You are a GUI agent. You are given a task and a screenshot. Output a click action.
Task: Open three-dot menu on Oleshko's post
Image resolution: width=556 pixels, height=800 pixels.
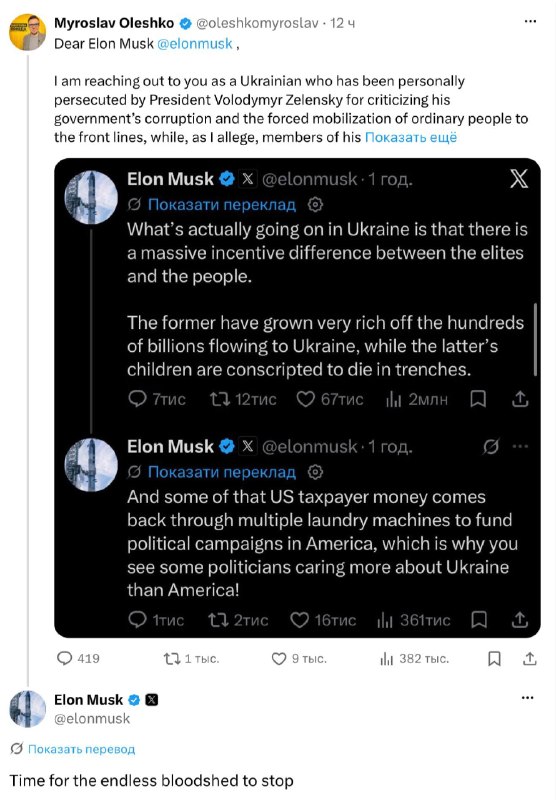(530, 21)
